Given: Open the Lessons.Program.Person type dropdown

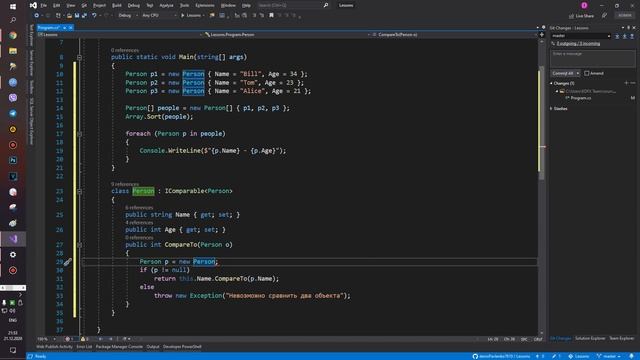Looking at the screenshot, I should (x=287, y=35).
